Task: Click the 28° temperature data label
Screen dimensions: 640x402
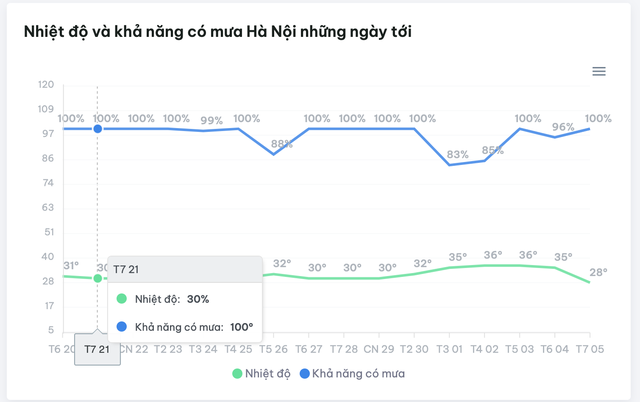Action: (598, 272)
